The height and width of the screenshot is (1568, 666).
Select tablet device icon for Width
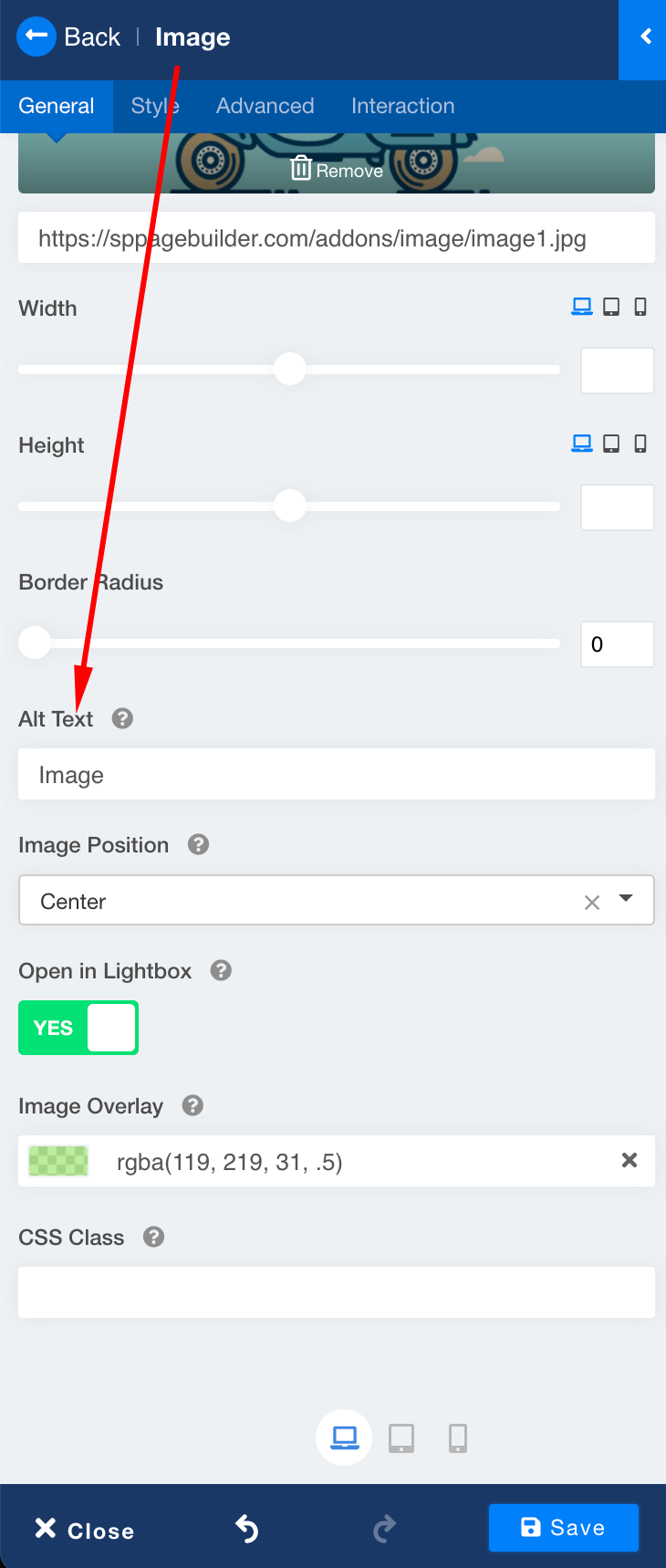click(611, 308)
